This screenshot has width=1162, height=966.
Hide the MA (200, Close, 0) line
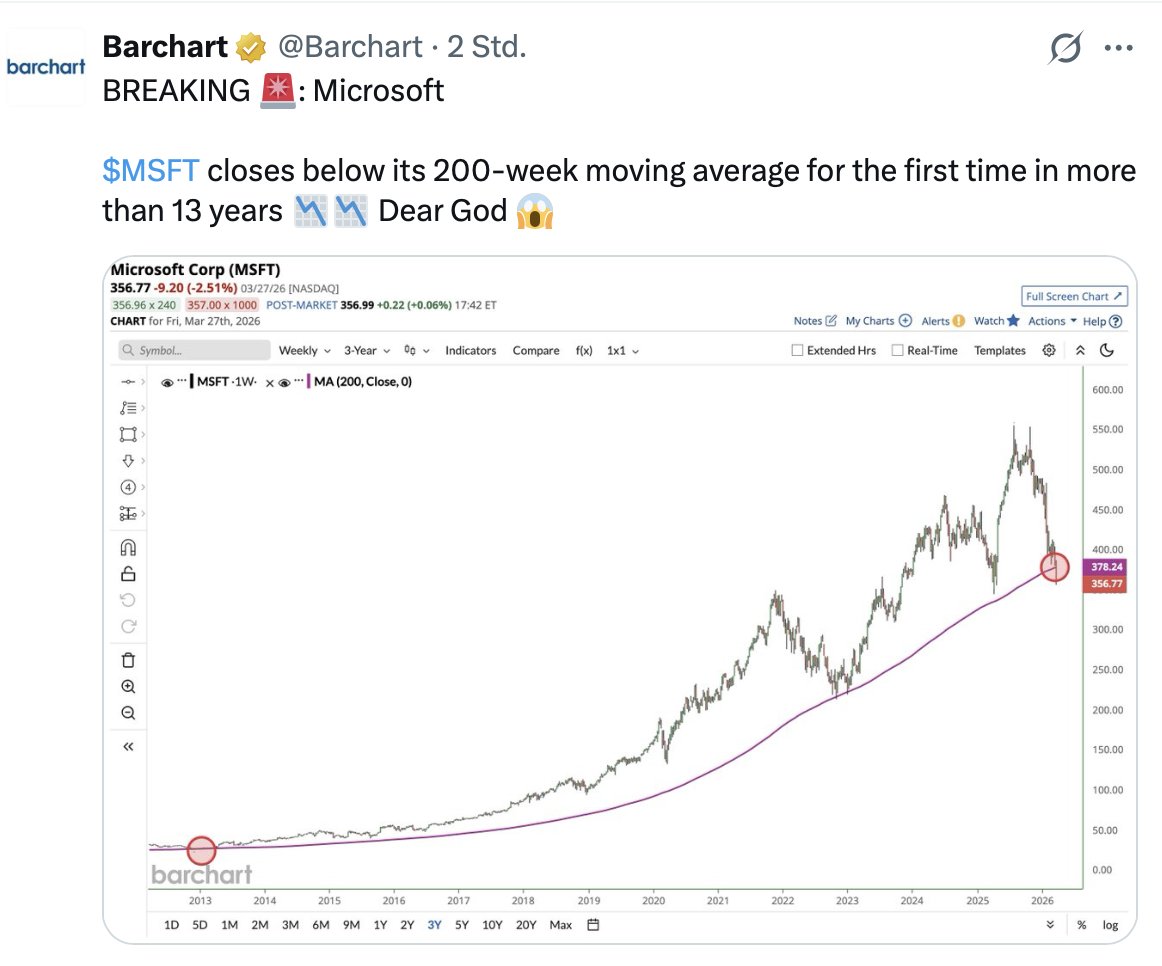point(285,382)
